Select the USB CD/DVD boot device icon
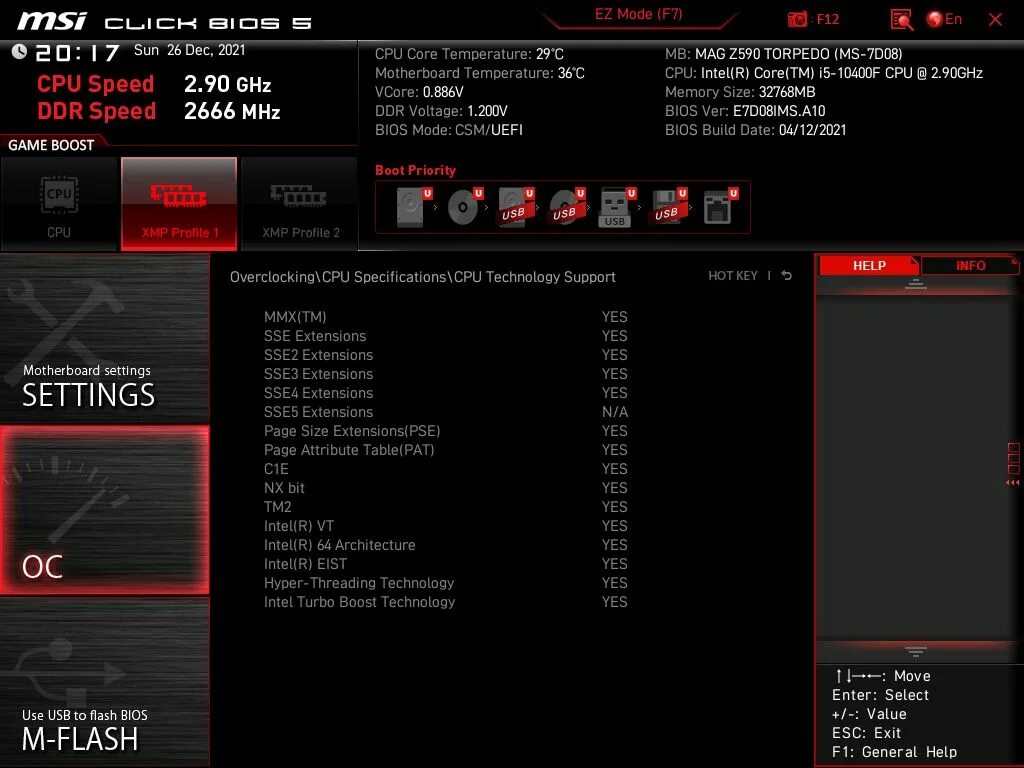This screenshot has height=768, width=1024. (x=566, y=207)
